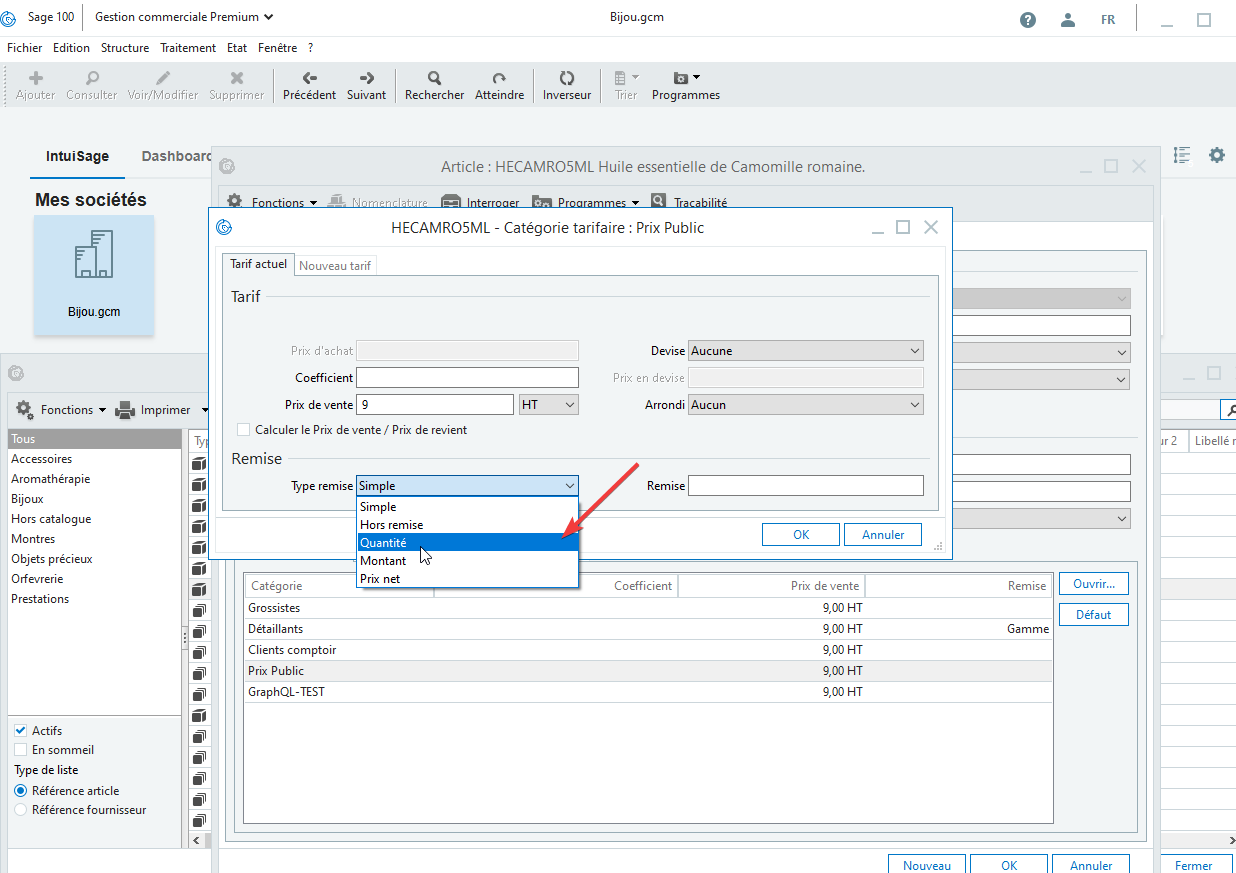The image size is (1236, 873).
Task: Open the Fenêtre menu
Action: tap(277, 48)
